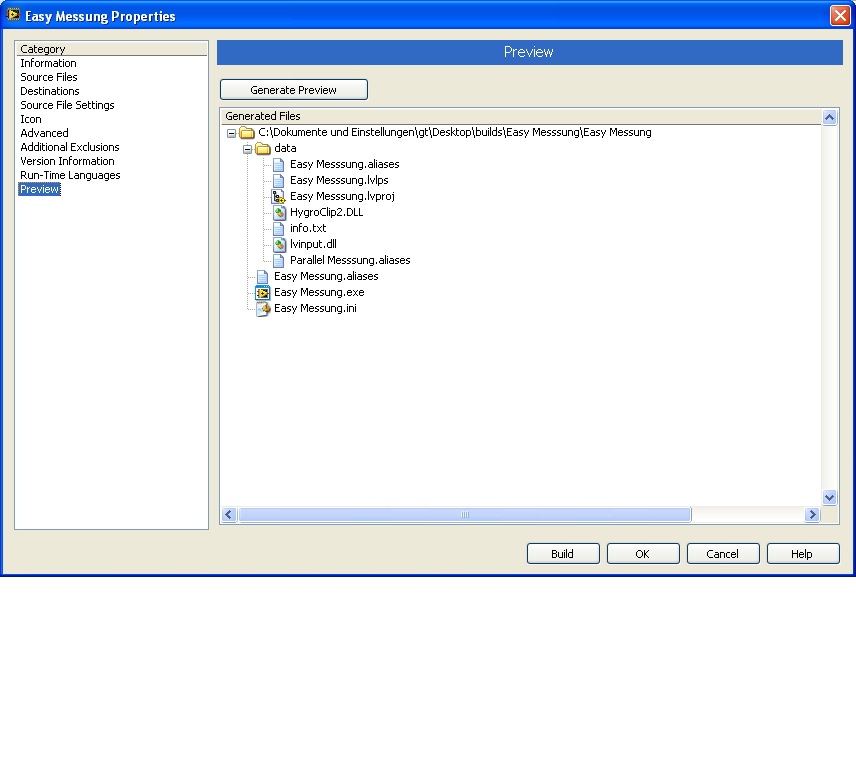Click the Easy Messung.ini settings icon

[263, 308]
